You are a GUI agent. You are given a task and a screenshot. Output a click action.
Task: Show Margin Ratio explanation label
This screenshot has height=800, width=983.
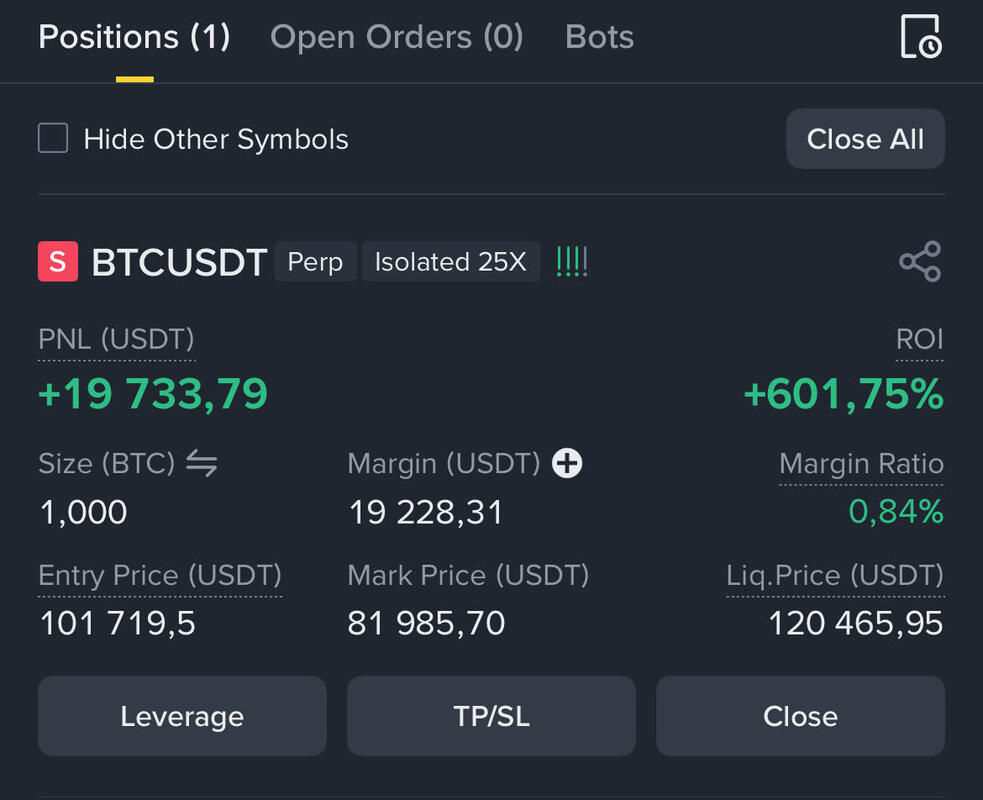coord(861,464)
